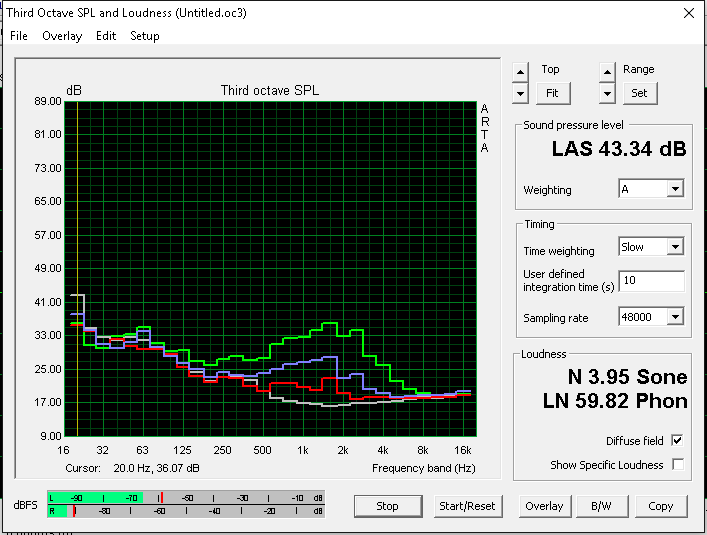Click the yellow cursor line in graph
Viewport: 707px width, 535px height.
(78, 268)
